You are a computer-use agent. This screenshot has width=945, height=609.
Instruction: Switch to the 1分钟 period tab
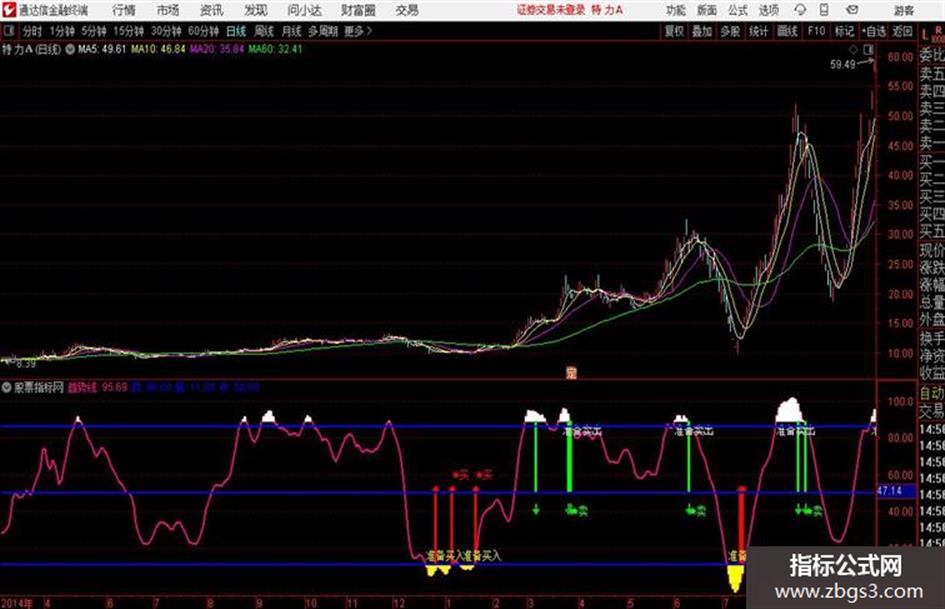tap(62, 31)
